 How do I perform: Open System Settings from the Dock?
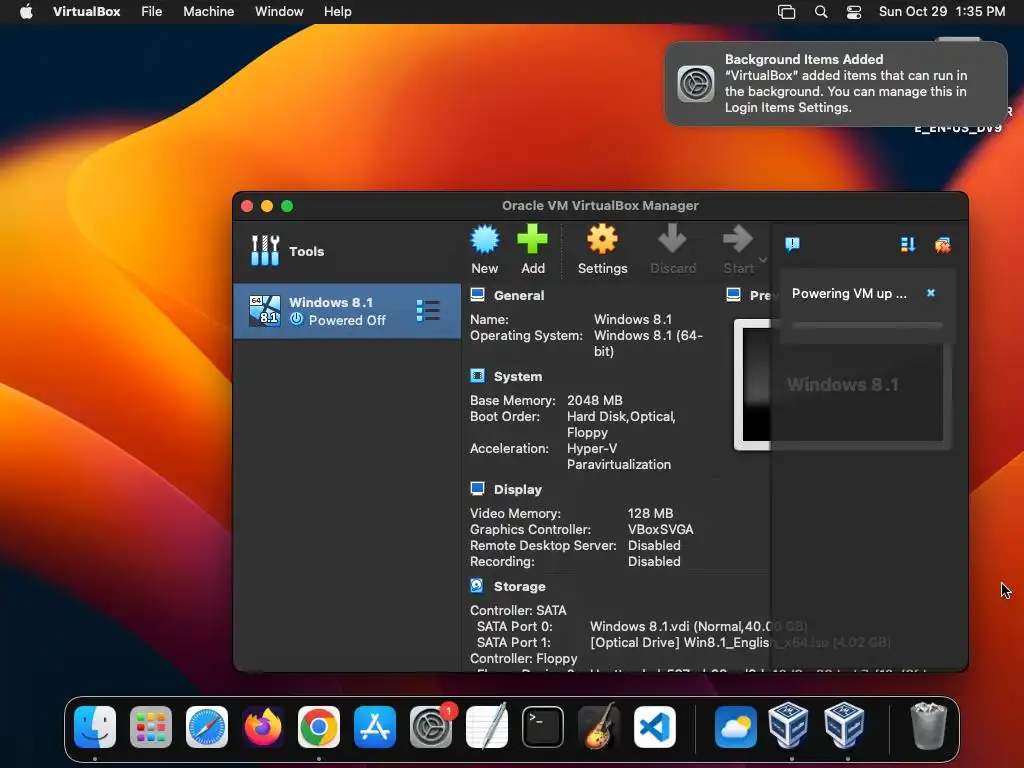click(x=431, y=727)
